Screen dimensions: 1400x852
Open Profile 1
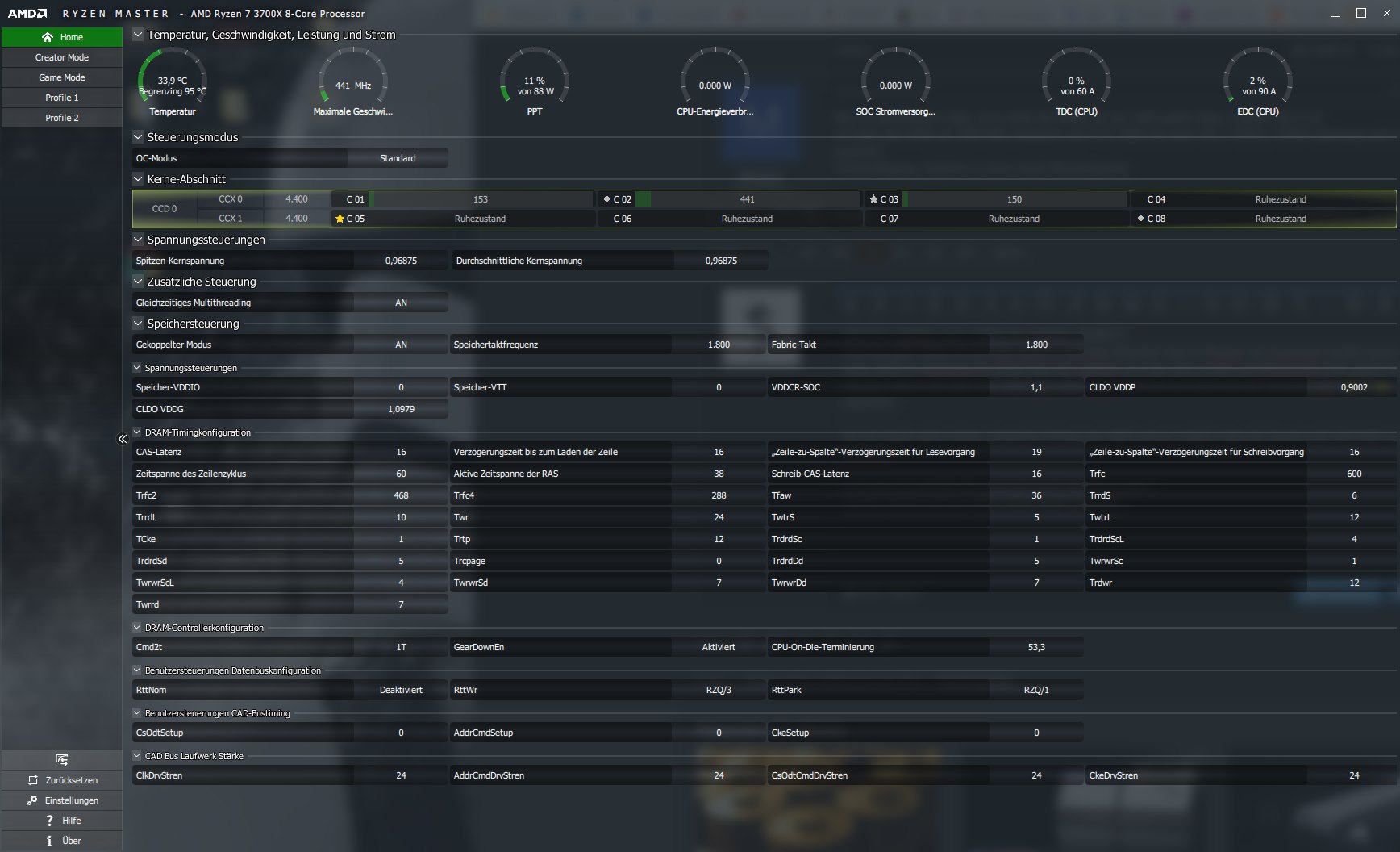point(62,98)
